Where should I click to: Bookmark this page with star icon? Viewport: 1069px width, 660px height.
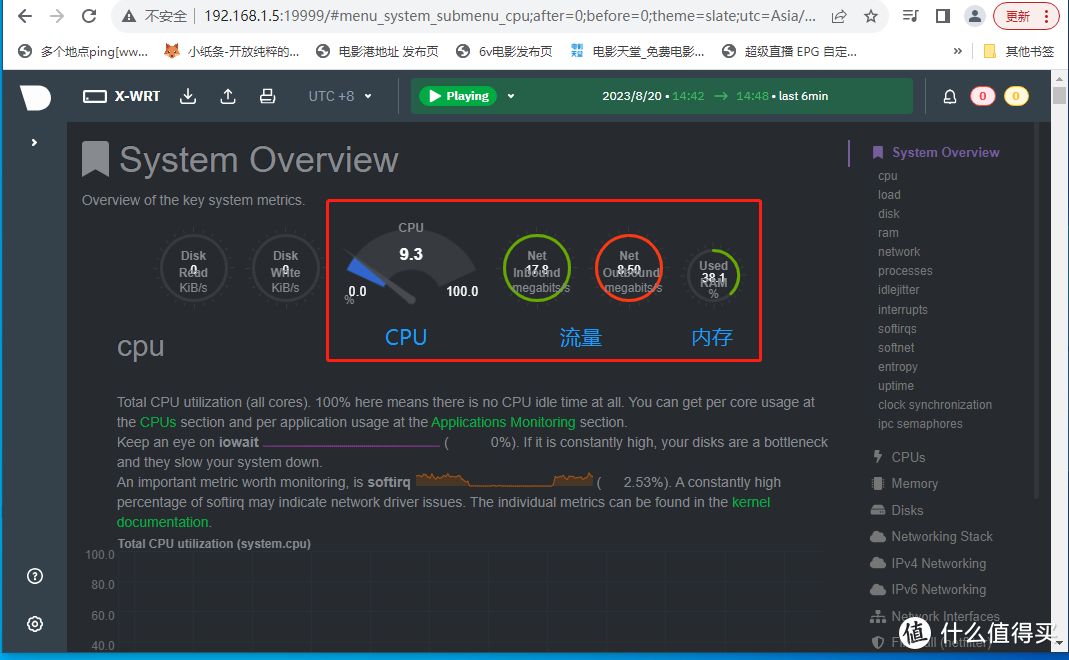pos(871,16)
